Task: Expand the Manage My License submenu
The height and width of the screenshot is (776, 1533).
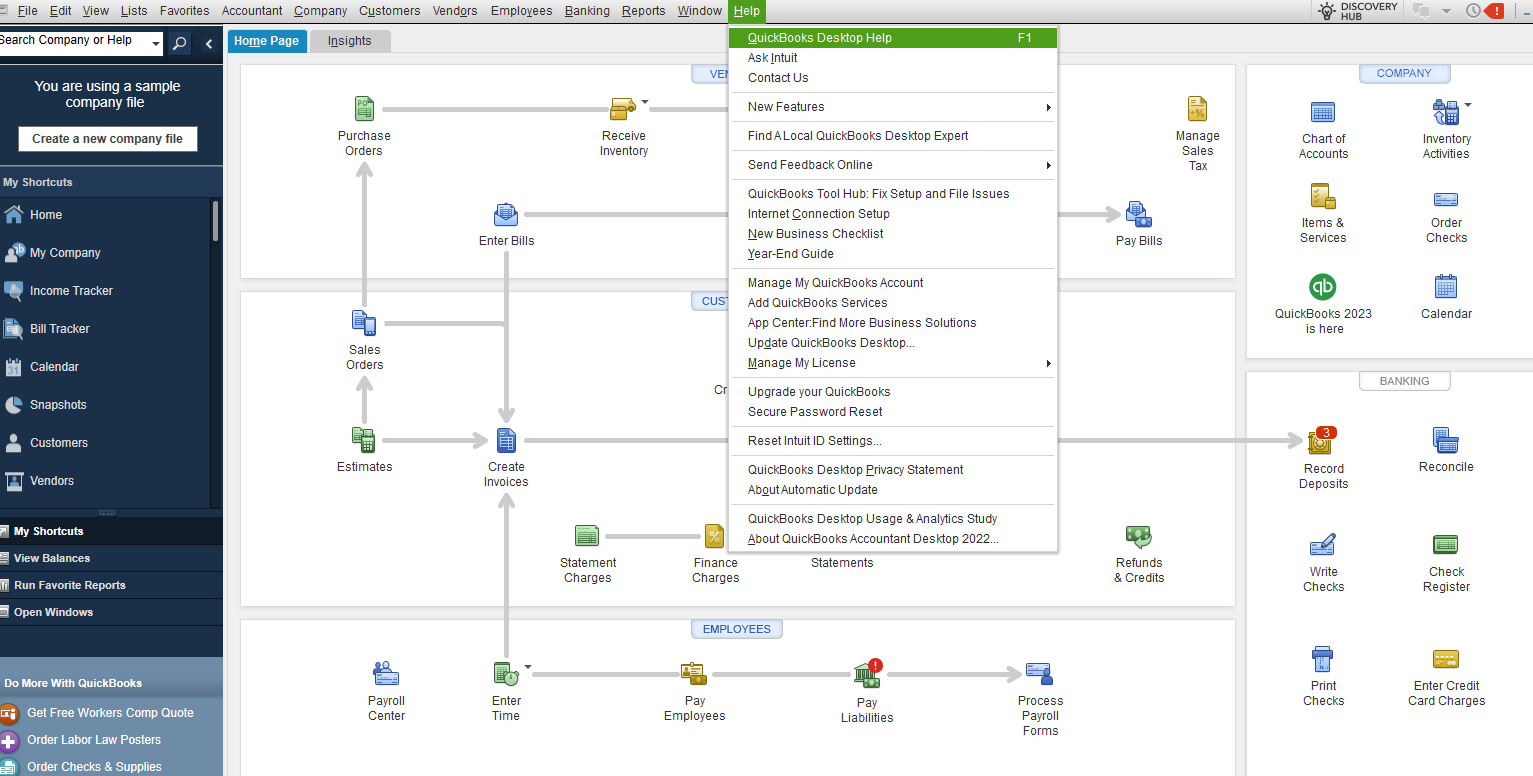Action: coord(1048,363)
